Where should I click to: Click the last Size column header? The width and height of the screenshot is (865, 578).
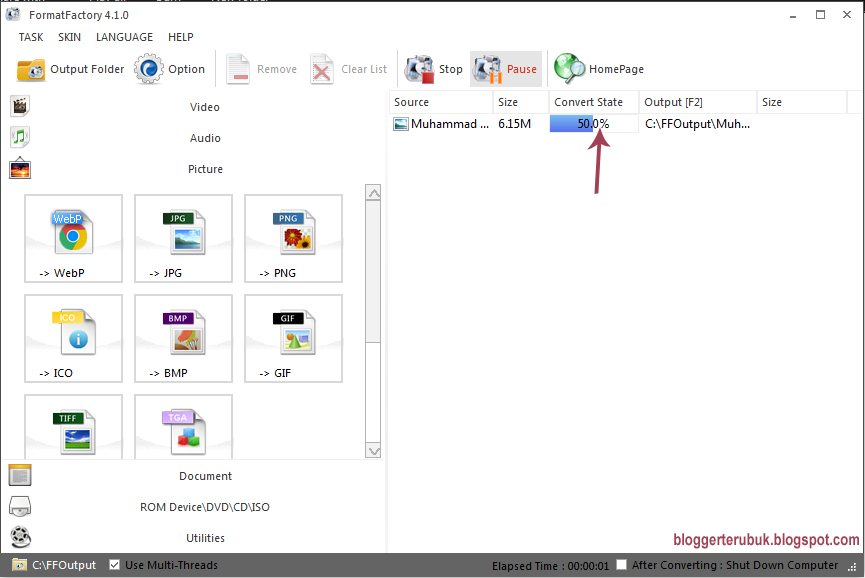(802, 102)
